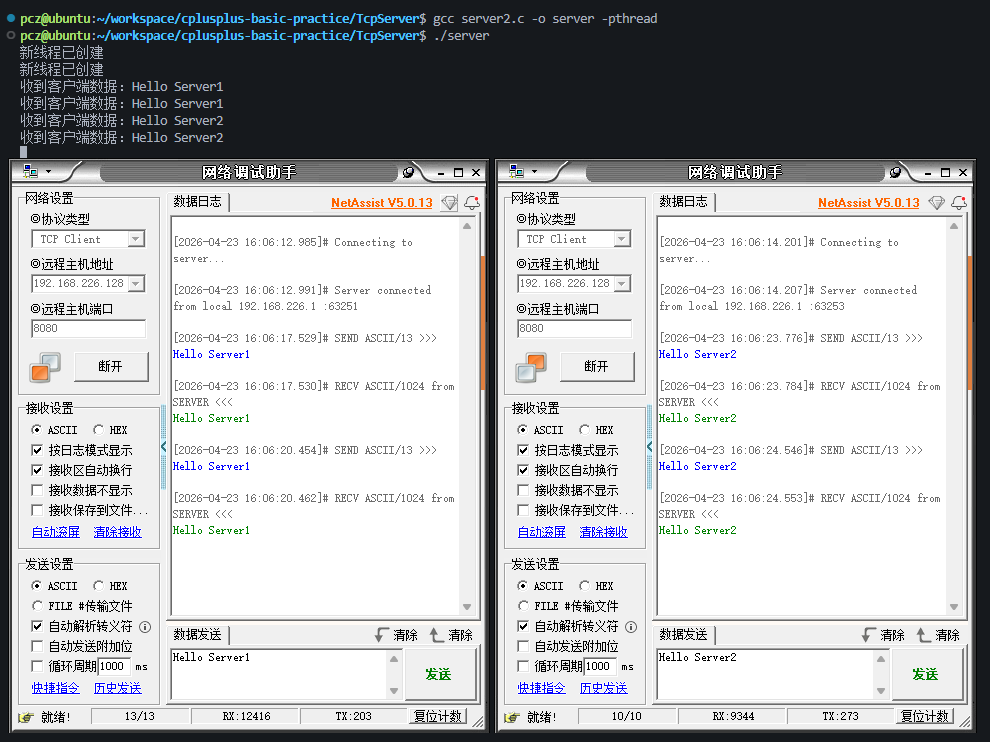The height and width of the screenshot is (742, 990).
Task: Click the bell icon in right window
Action: pos(958,203)
